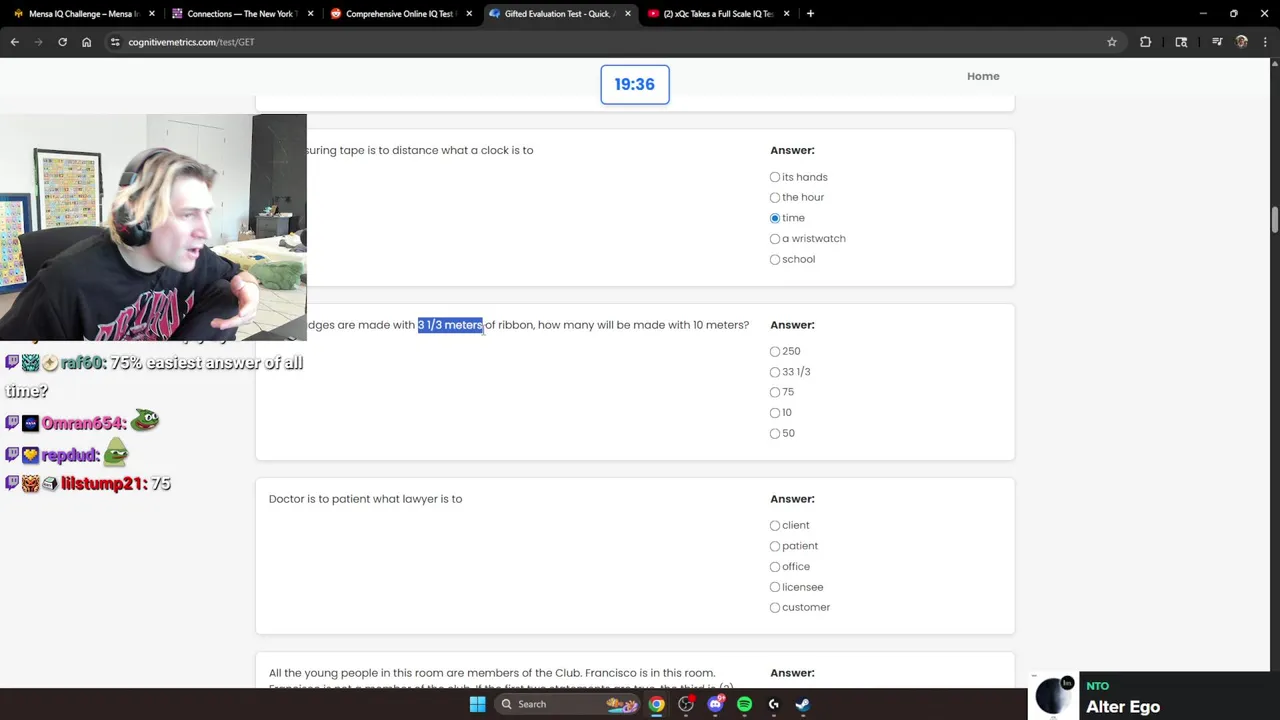The height and width of the screenshot is (720, 1280).
Task: Click the 19:36 countdown timer box
Action: [635, 84]
